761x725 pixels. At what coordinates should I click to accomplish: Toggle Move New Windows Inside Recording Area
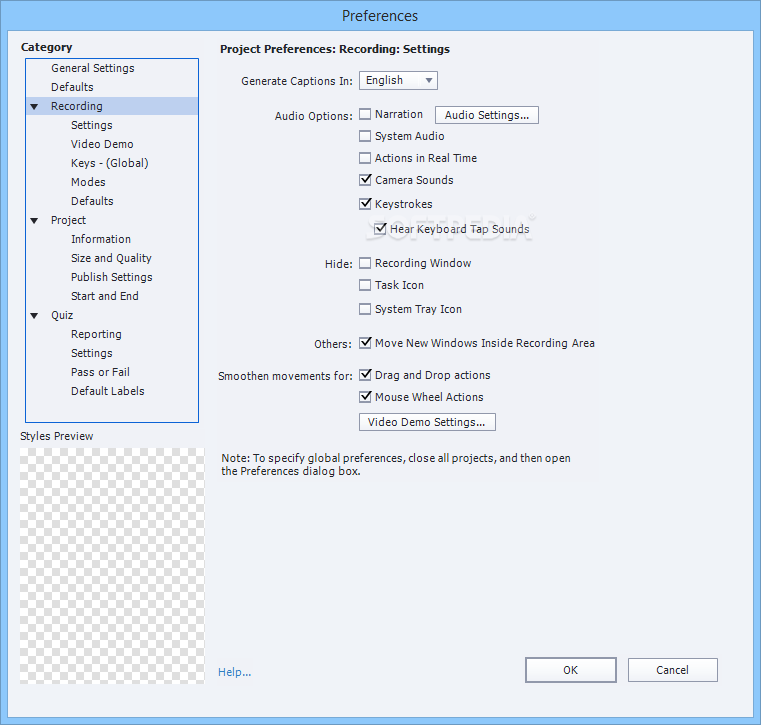pyautogui.click(x=365, y=343)
